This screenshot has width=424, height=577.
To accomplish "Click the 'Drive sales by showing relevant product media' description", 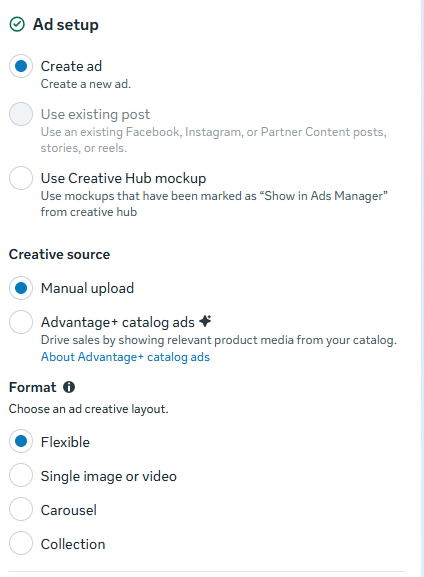I will (219, 340).
